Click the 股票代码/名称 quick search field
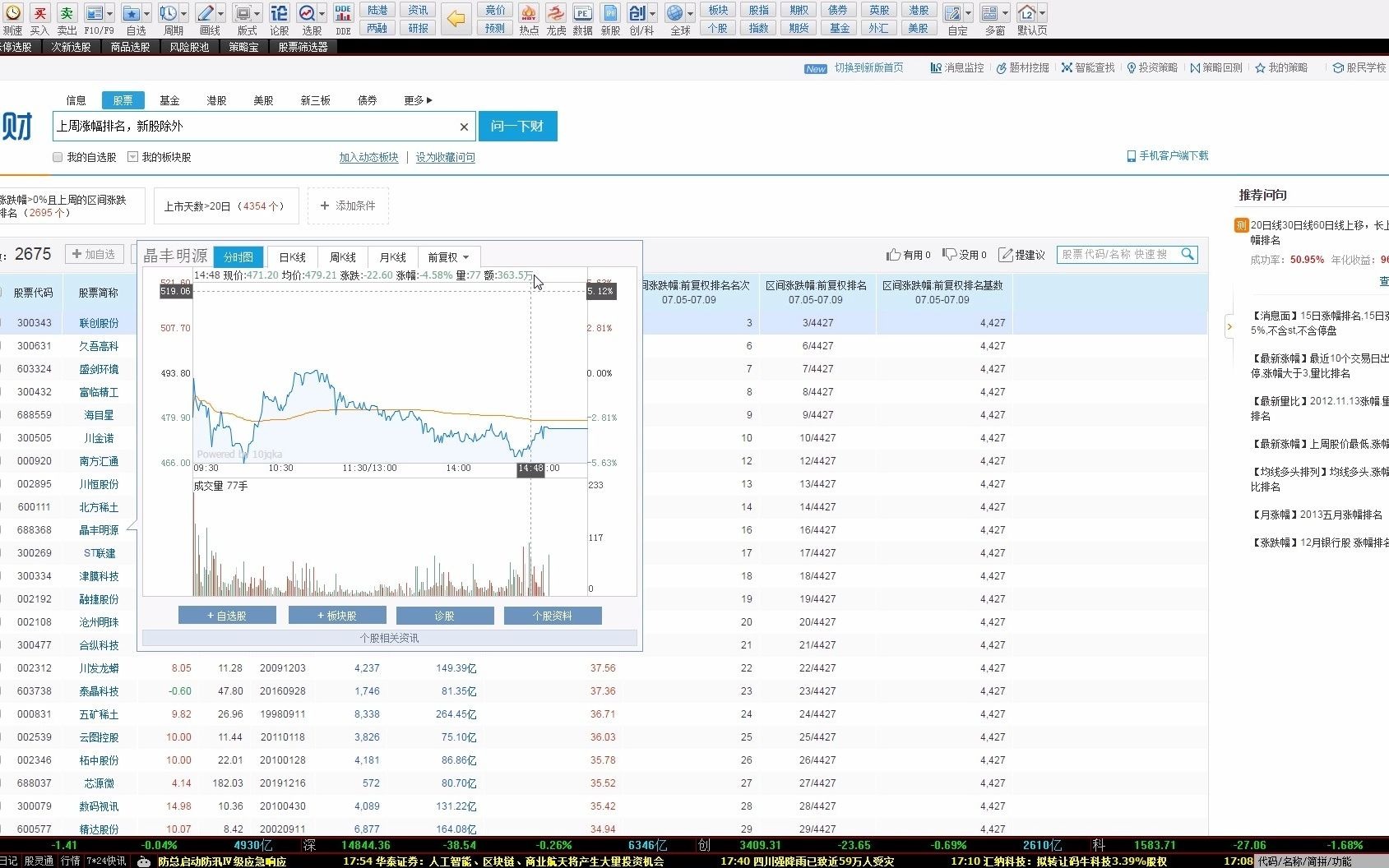 click(1118, 254)
